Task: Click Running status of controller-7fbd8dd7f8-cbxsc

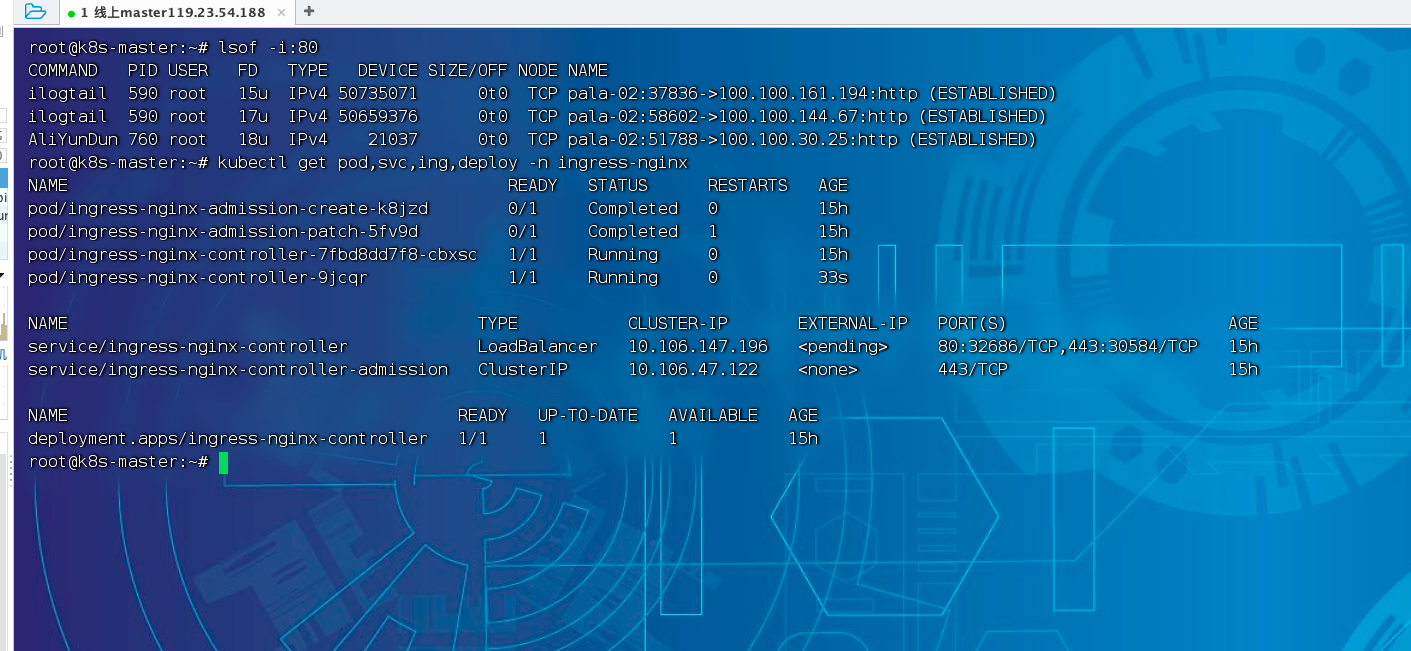Action: (x=622, y=254)
